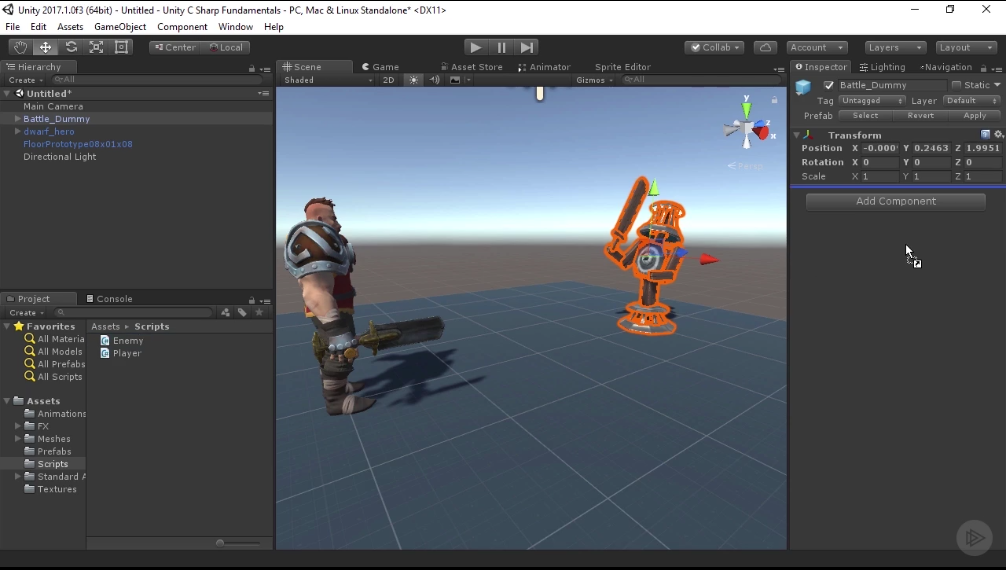Toggle Battle_Dummy active checkbox

pos(829,85)
